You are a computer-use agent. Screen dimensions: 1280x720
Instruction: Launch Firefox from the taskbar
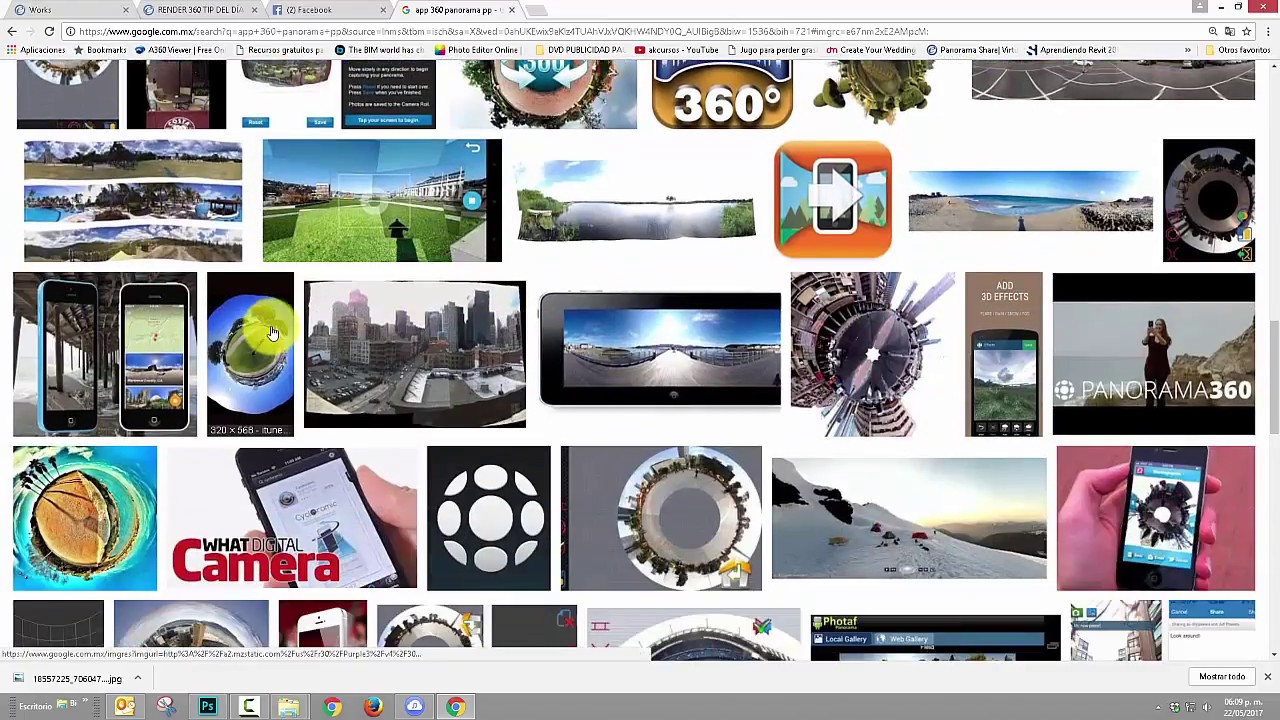coord(373,707)
